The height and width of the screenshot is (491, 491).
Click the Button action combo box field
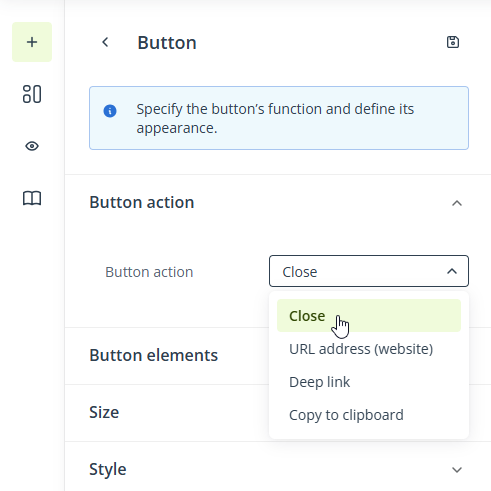tap(369, 271)
